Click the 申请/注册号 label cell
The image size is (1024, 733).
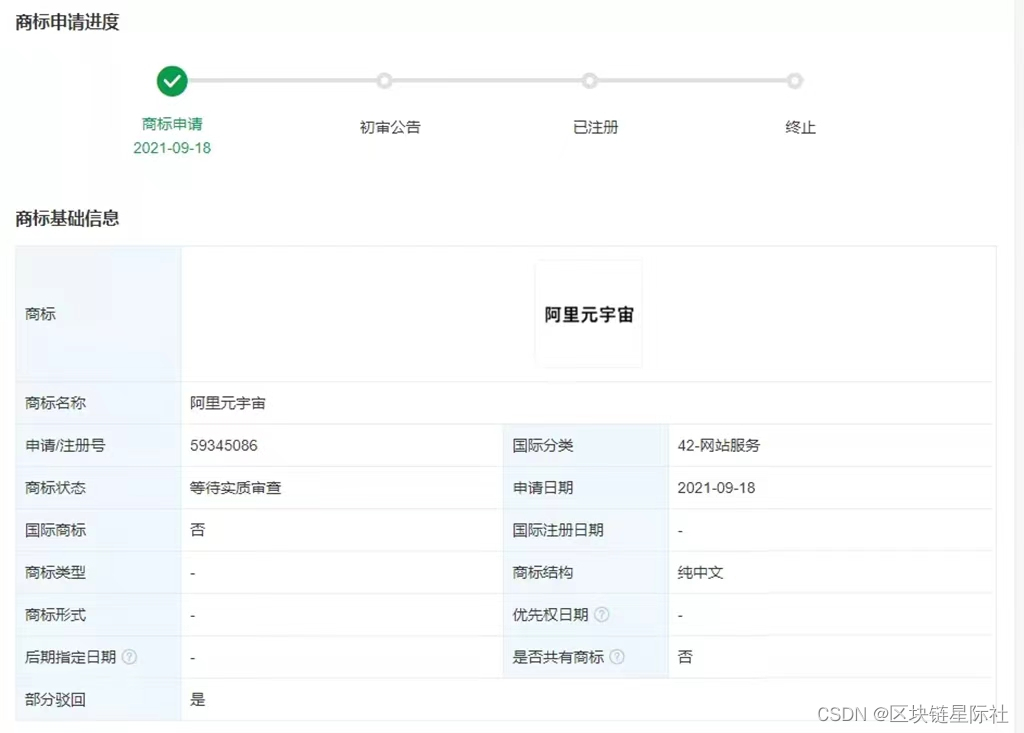(x=98, y=446)
